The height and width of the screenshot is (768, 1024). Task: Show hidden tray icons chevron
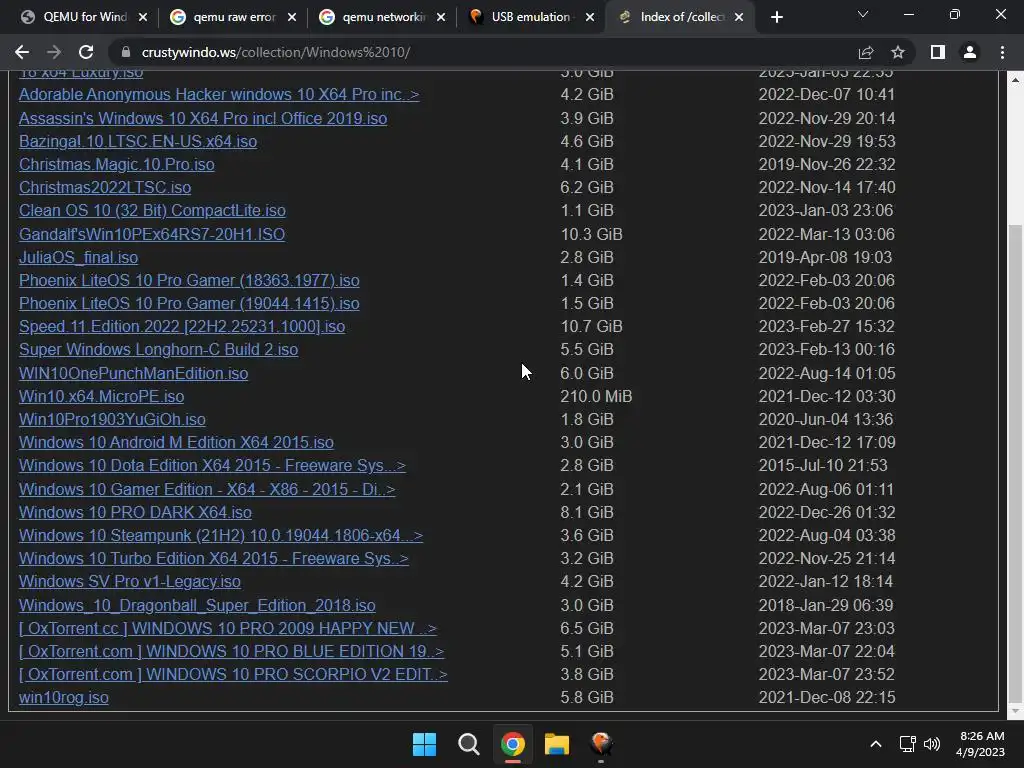point(876,744)
